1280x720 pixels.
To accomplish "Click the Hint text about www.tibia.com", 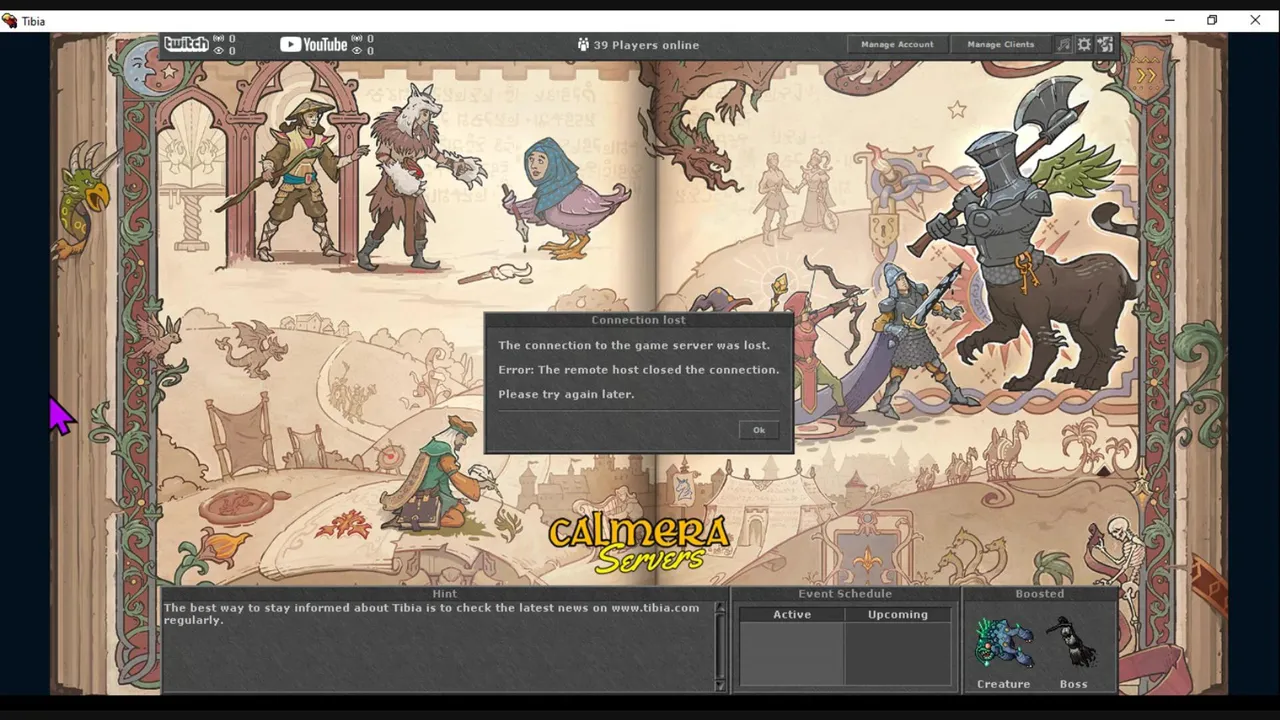I will 431,613.
